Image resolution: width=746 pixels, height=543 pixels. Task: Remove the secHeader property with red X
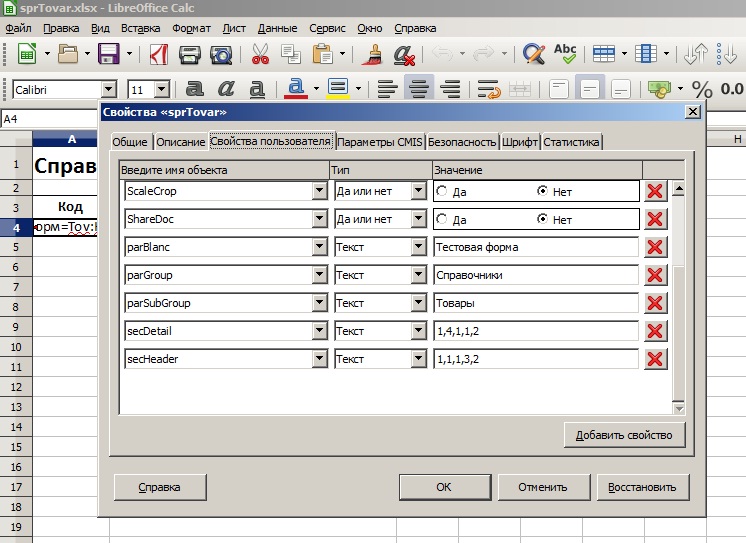point(656,359)
